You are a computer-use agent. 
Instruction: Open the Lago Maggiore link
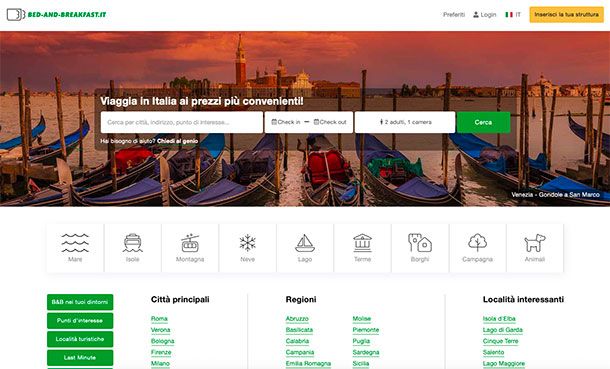click(x=504, y=364)
